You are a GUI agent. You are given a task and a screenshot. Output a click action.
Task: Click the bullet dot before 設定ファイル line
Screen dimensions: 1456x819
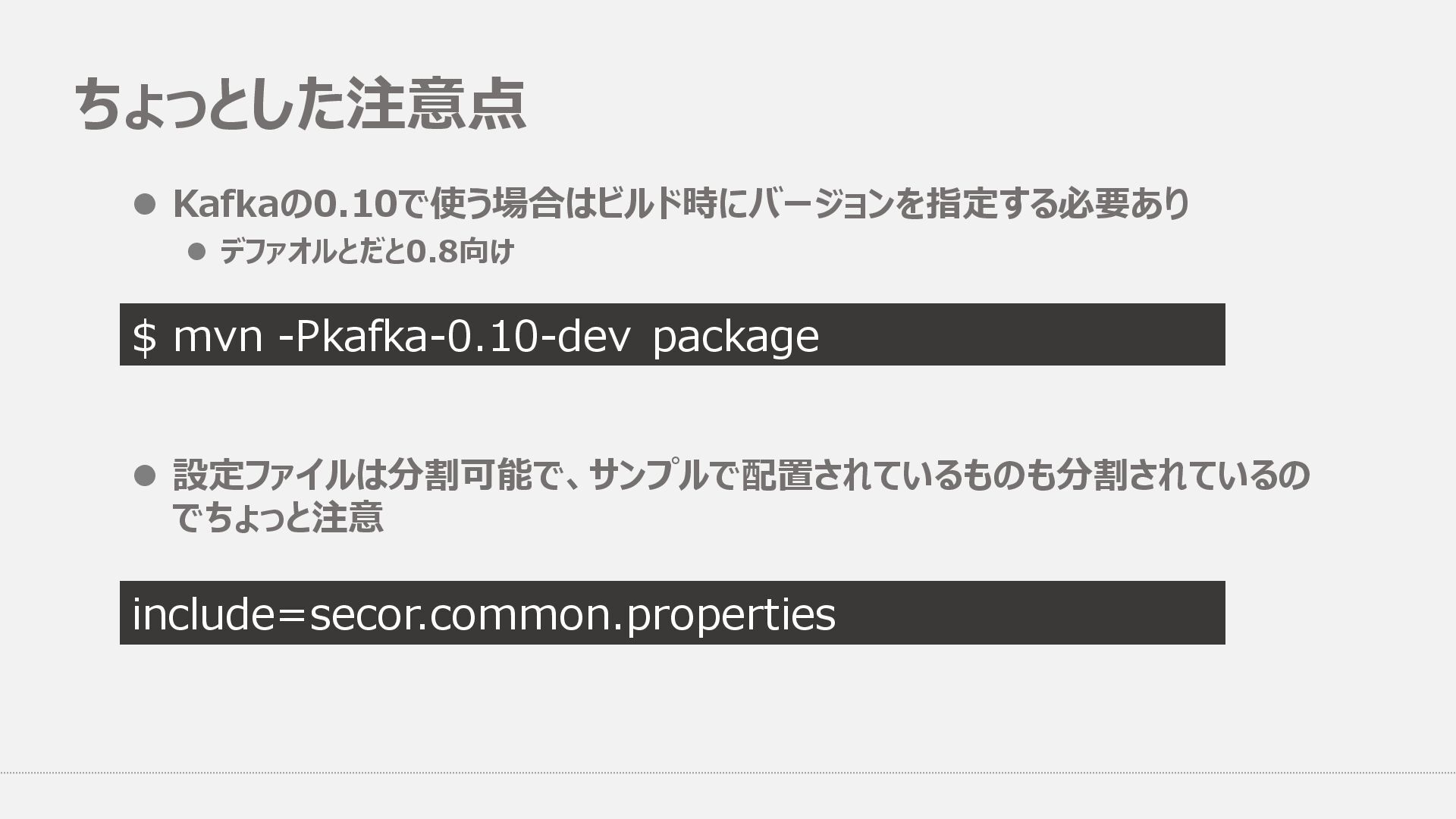[x=145, y=475]
